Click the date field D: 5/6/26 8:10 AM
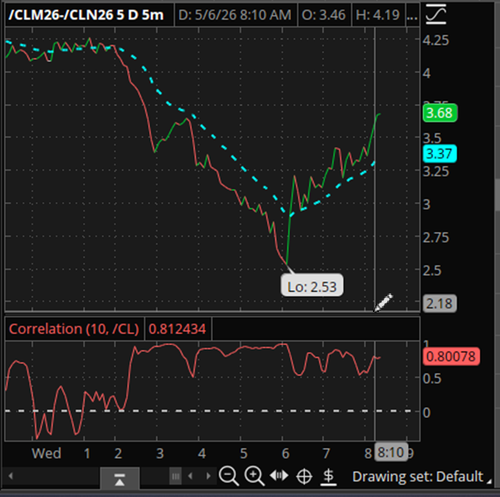500x497 pixels. [x=235, y=15]
